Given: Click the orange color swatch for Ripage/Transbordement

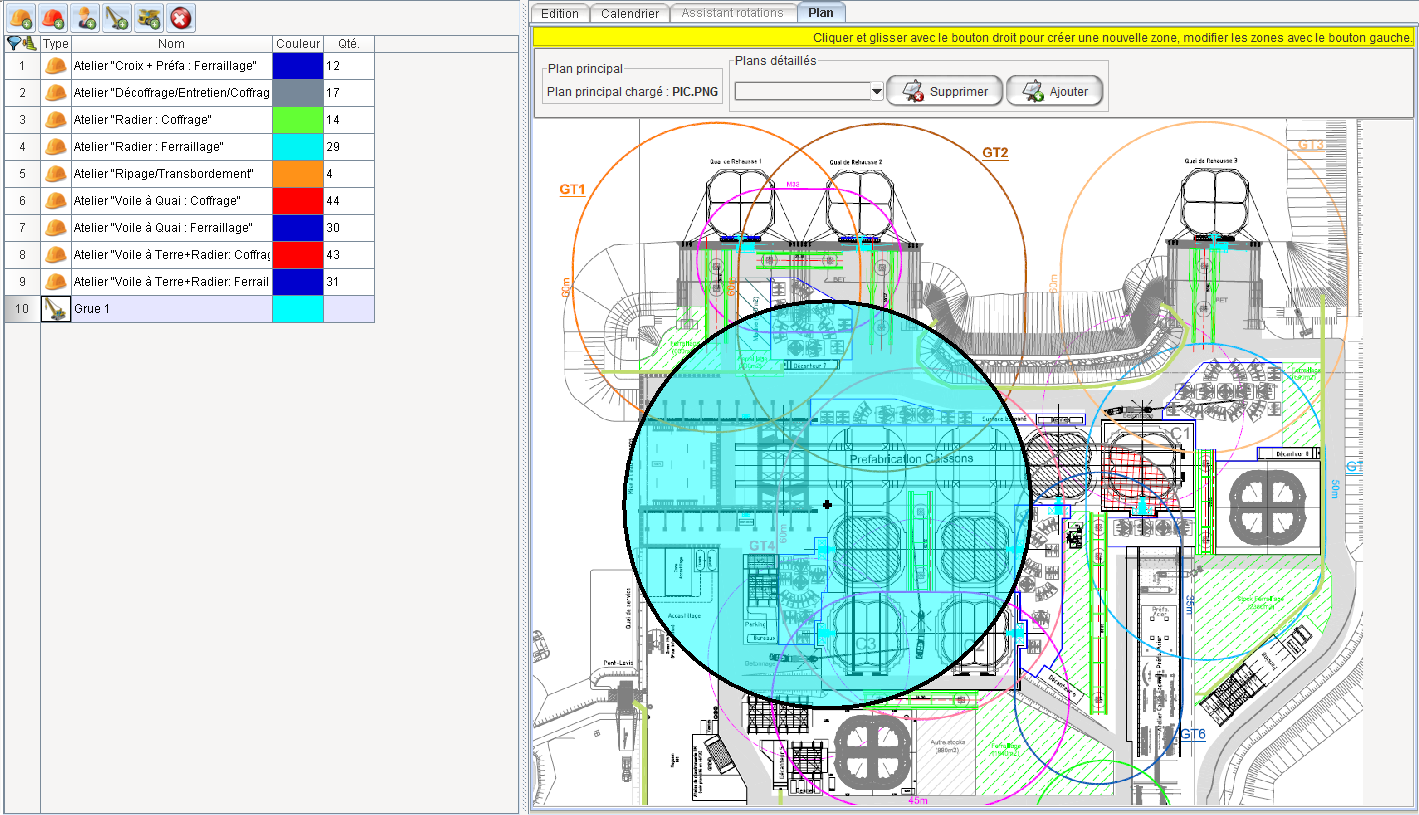Looking at the screenshot, I should (298, 174).
